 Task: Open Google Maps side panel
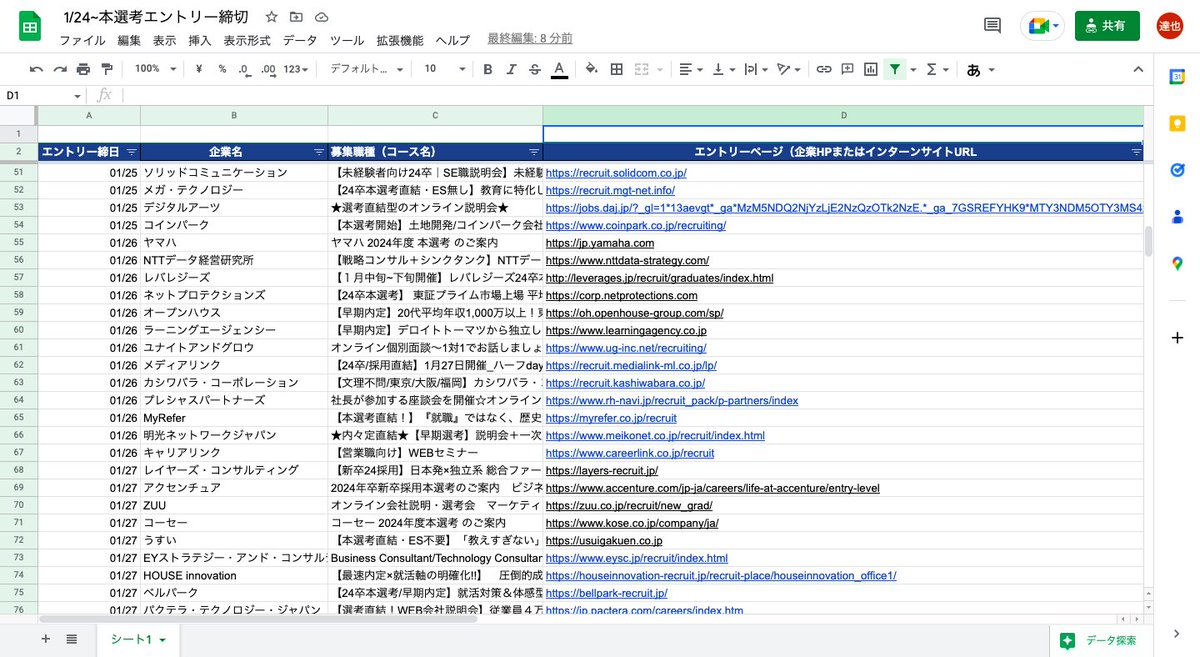coord(1178,263)
